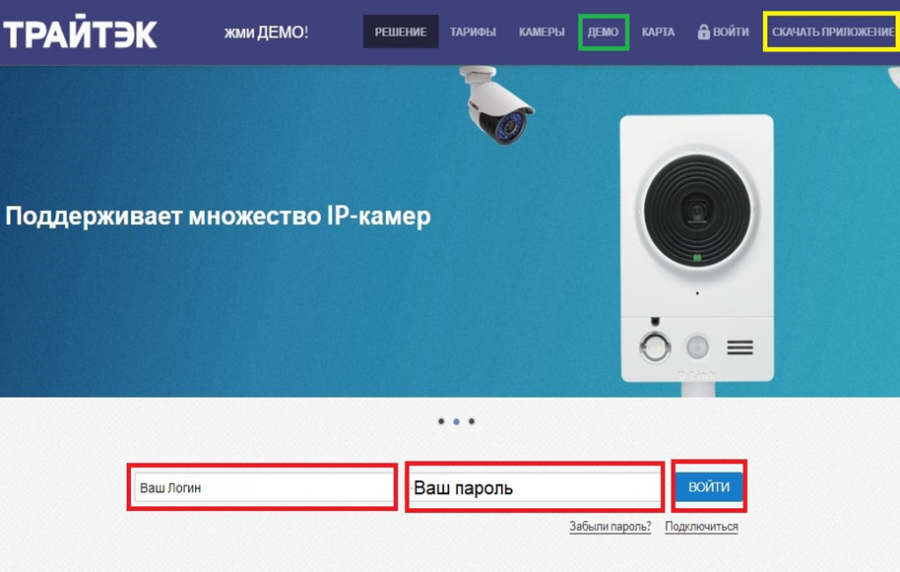Select the second carousel dot
Viewport: 900px width, 572px height.
click(x=456, y=422)
